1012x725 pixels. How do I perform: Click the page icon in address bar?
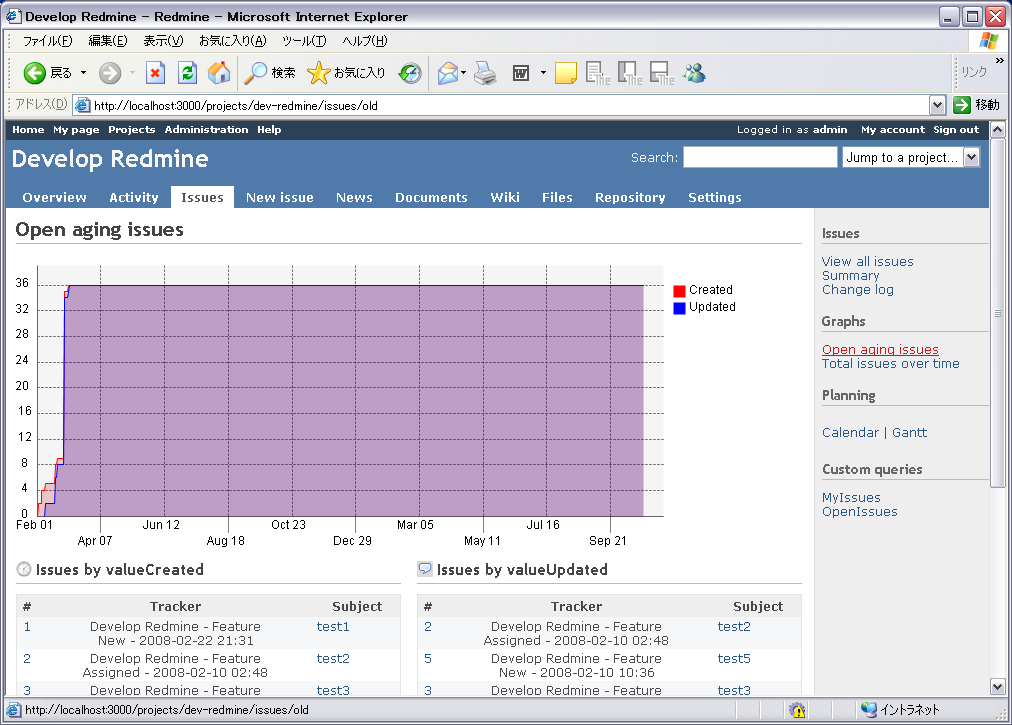coord(82,105)
